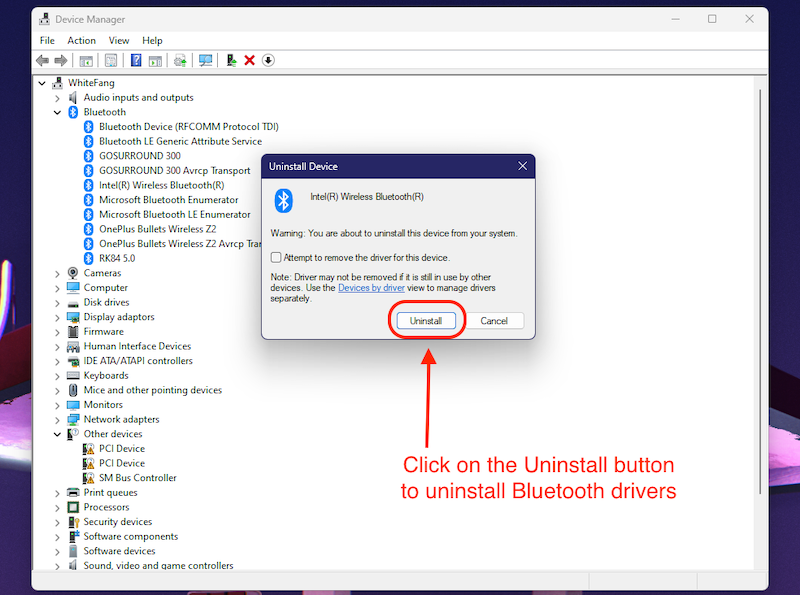800x595 pixels.
Task: Open the View menu
Action: pos(118,40)
